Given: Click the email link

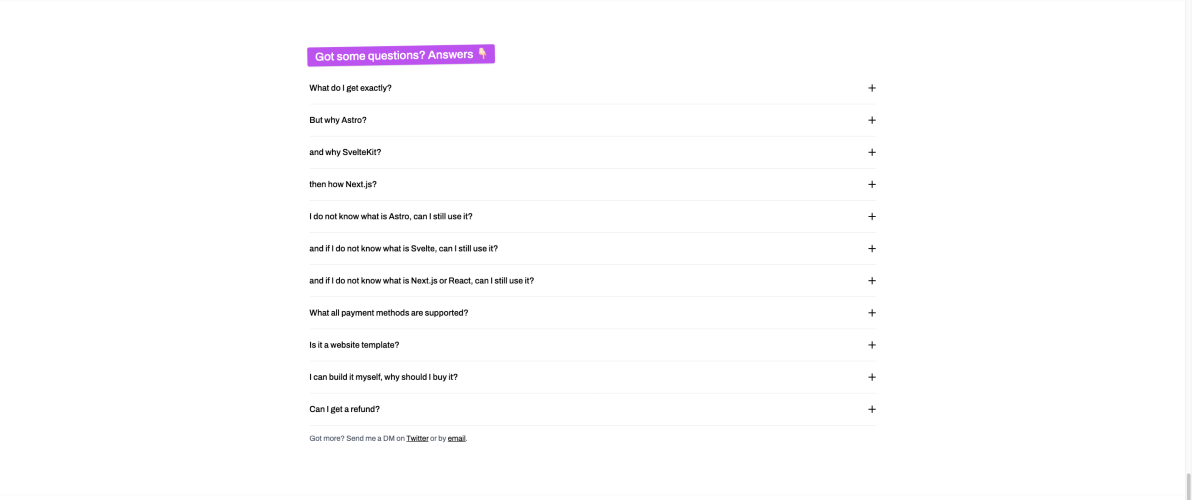Looking at the screenshot, I should pos(456,439).
